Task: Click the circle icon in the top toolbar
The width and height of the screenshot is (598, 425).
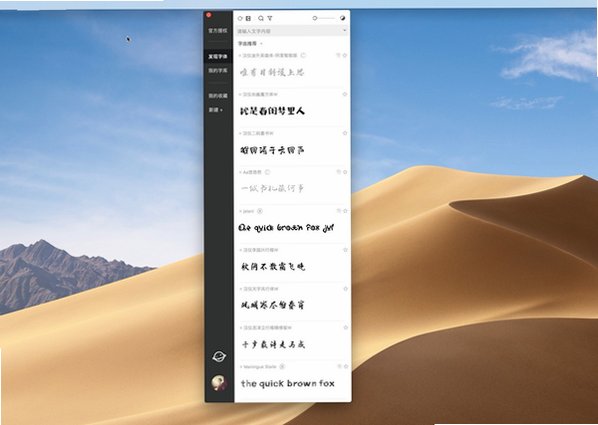Action: 240,18
